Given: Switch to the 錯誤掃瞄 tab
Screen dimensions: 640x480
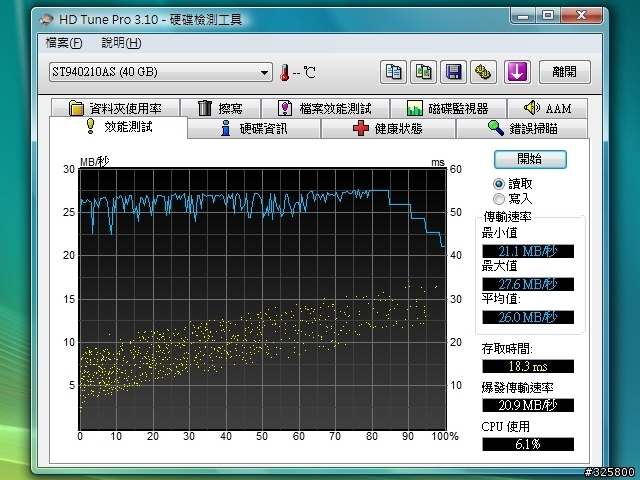Looking at the screenshot, I should click(x=522, y=129).
